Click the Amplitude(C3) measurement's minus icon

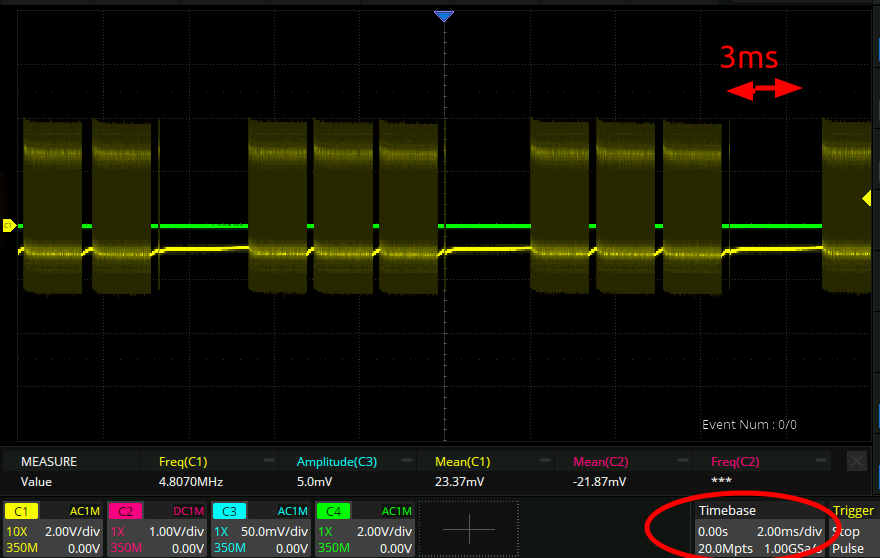click(x=406, y=461)
